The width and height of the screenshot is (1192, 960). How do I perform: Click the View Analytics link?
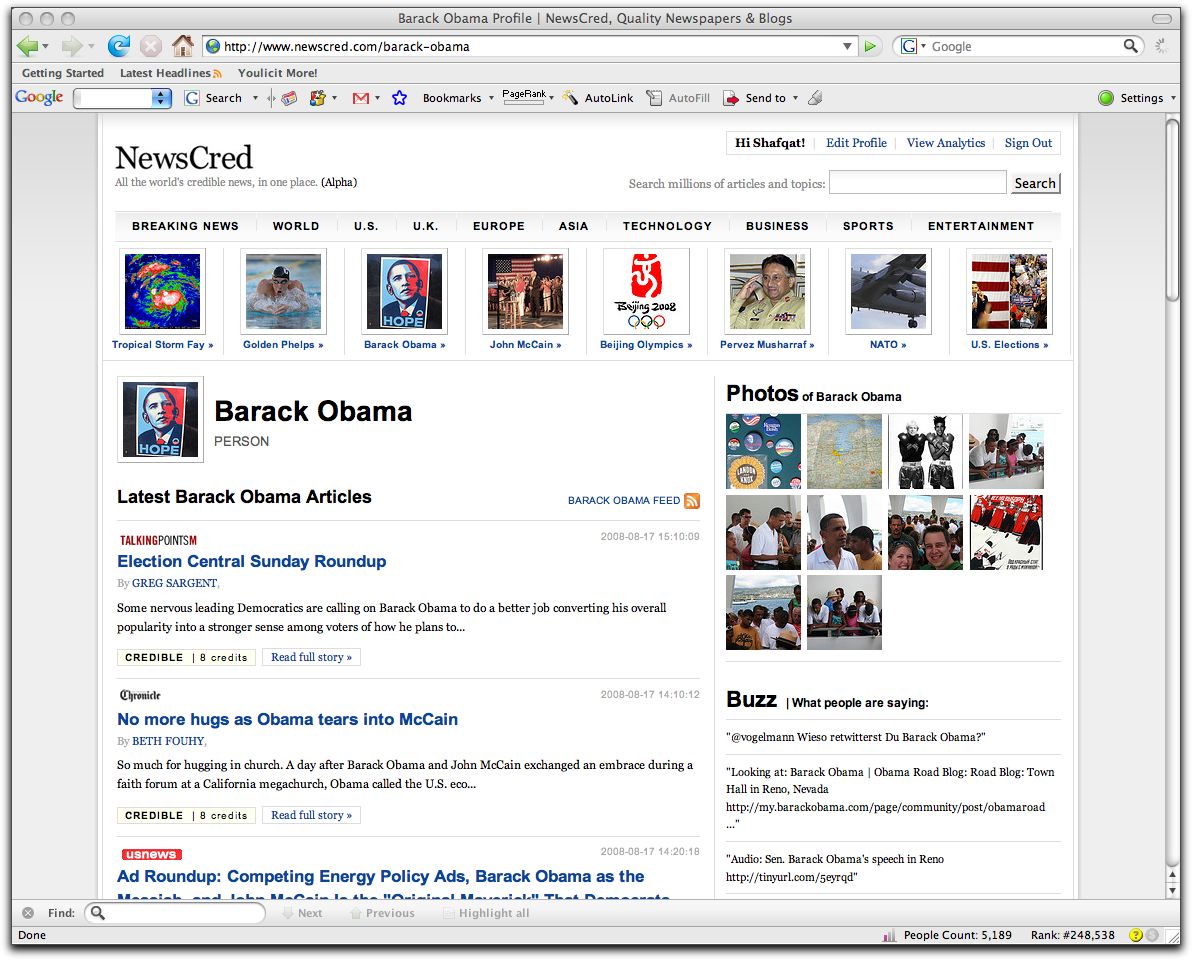coord(946,143)
